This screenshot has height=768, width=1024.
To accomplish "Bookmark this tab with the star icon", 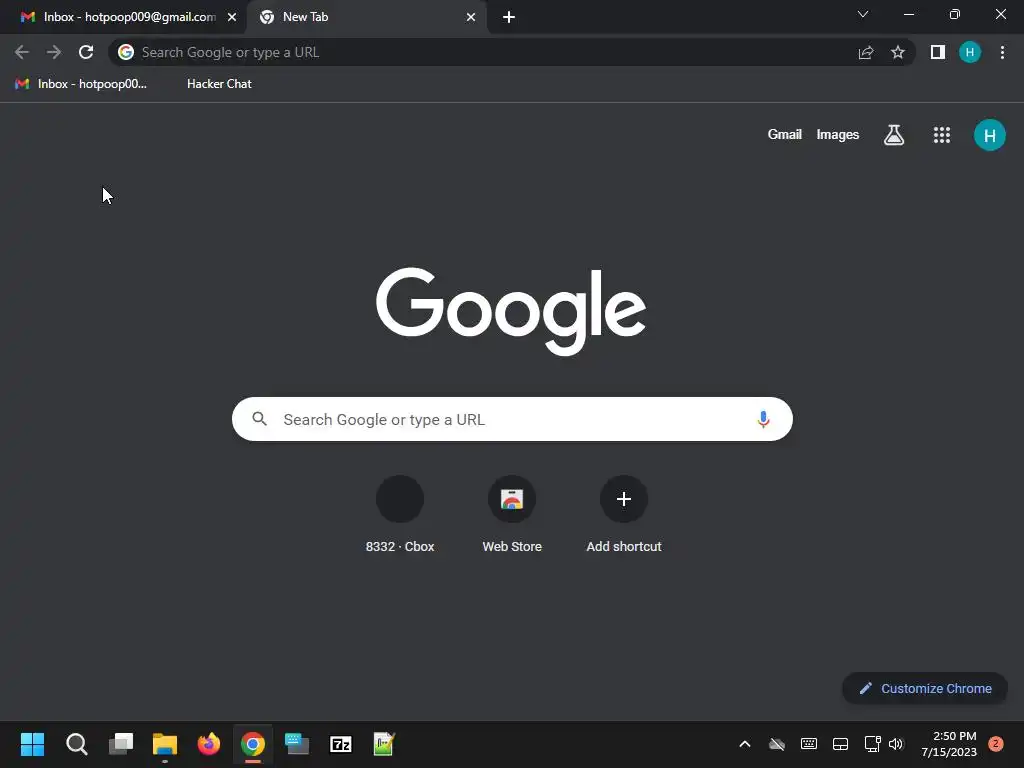I will point(898,52).
